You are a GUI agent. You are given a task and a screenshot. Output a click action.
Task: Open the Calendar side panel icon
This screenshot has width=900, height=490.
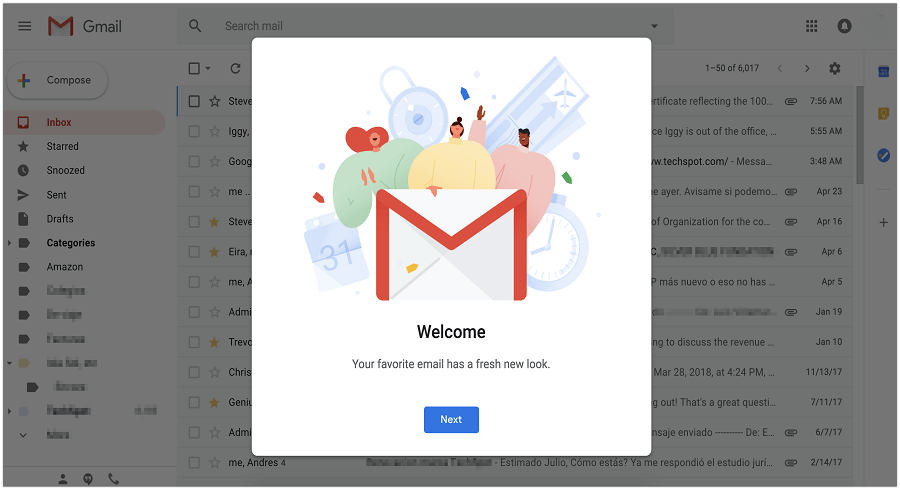(884, 72)
